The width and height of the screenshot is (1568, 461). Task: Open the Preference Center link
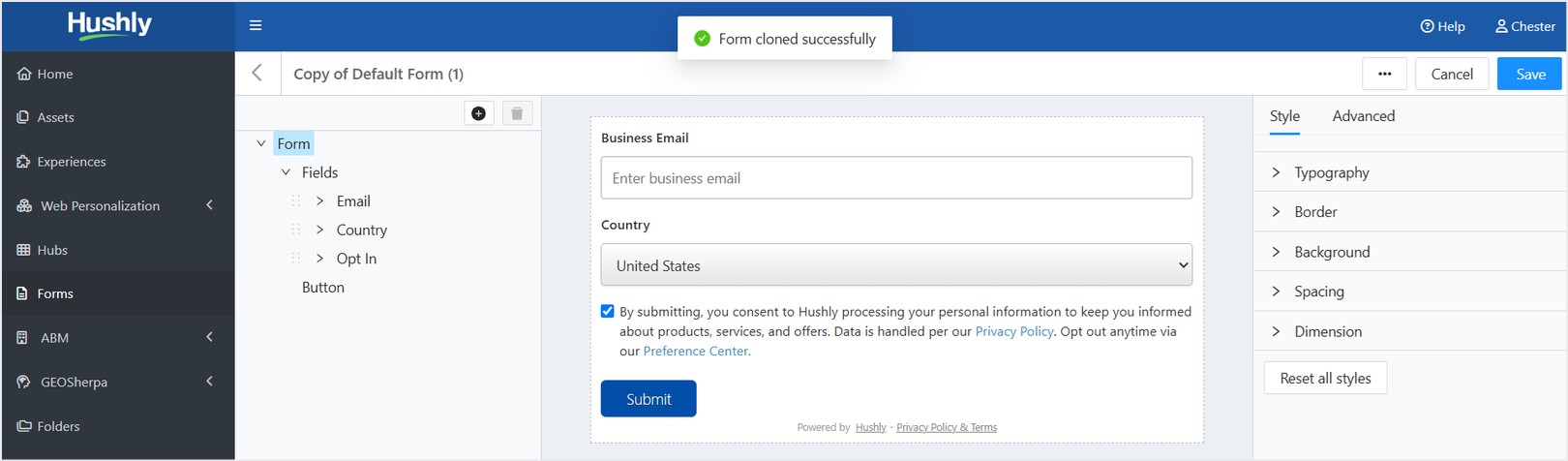pyautogui.click(x=697, y=352)
